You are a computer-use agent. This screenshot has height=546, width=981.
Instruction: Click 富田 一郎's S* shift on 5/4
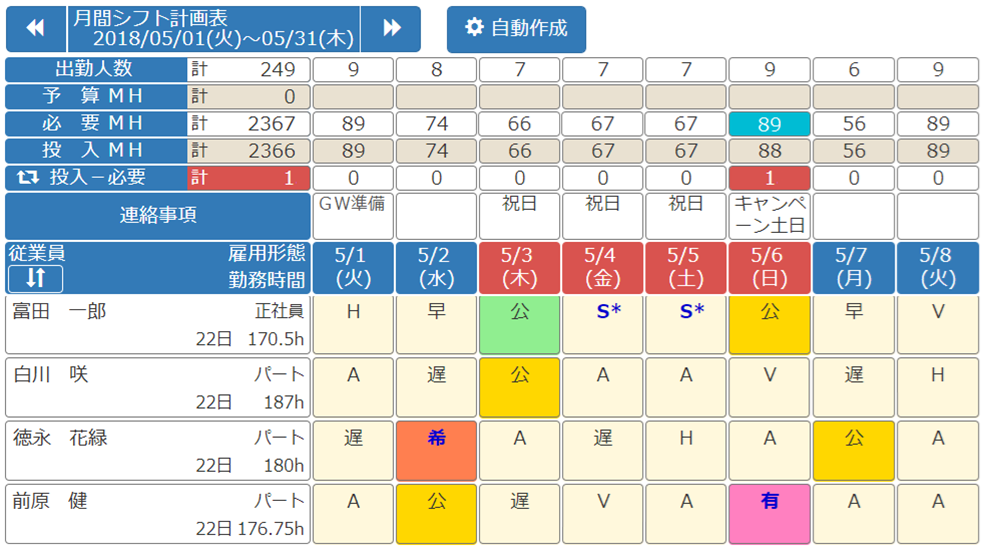point(603,325)
